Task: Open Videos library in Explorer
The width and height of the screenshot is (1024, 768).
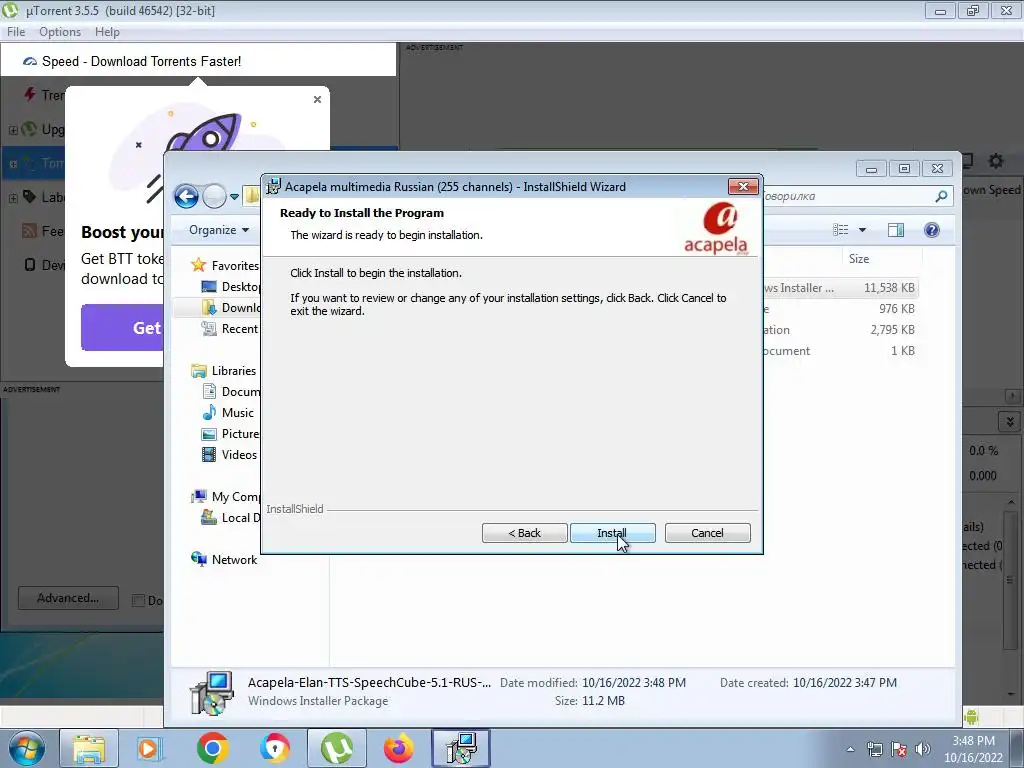Action: (229, 455)
